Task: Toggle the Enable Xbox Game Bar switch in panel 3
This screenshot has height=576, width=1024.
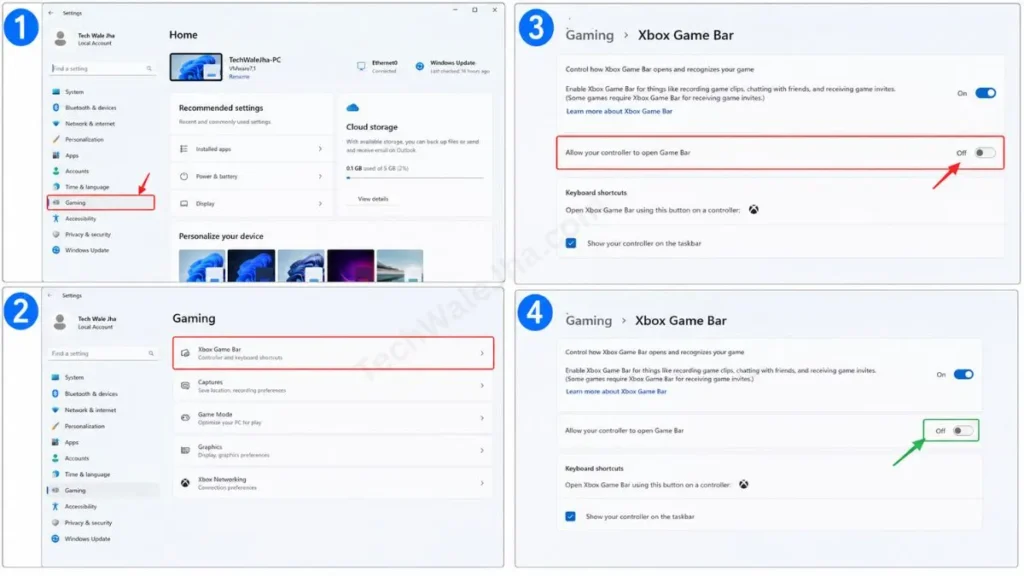Action: point(985,93)
